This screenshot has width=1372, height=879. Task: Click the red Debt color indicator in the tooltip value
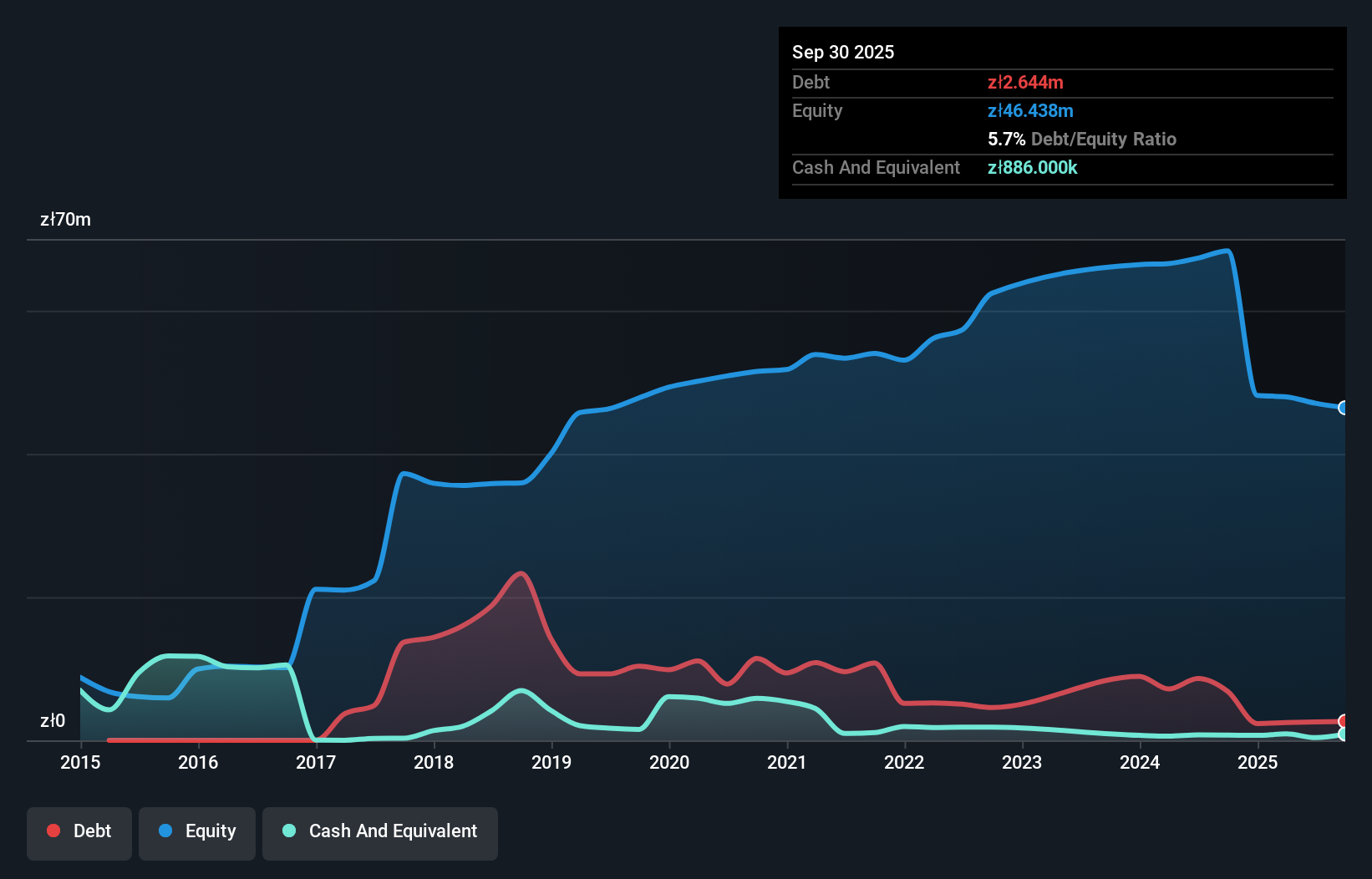click(1026, 82)
